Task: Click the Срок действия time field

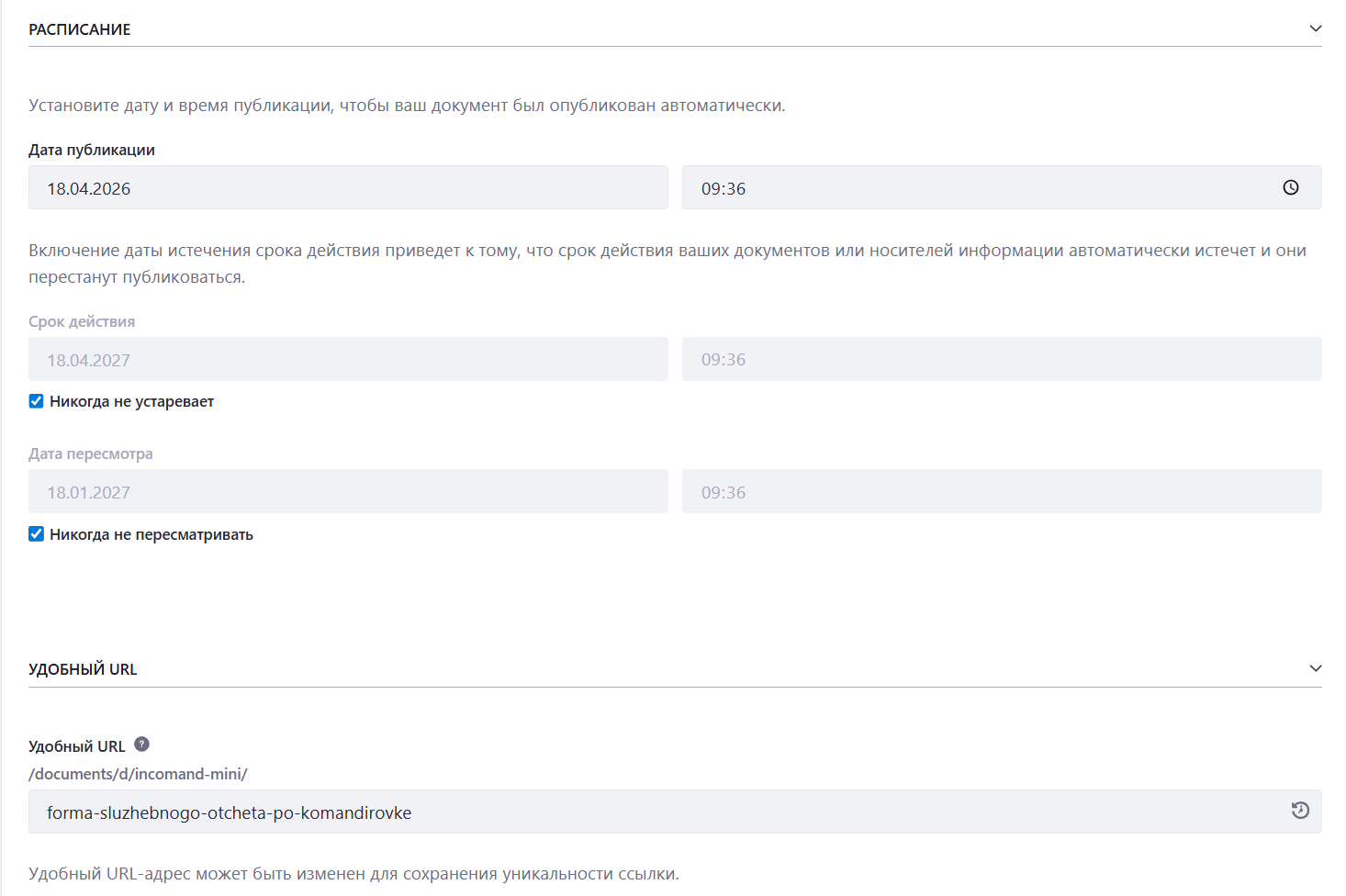Action: 1001,360
